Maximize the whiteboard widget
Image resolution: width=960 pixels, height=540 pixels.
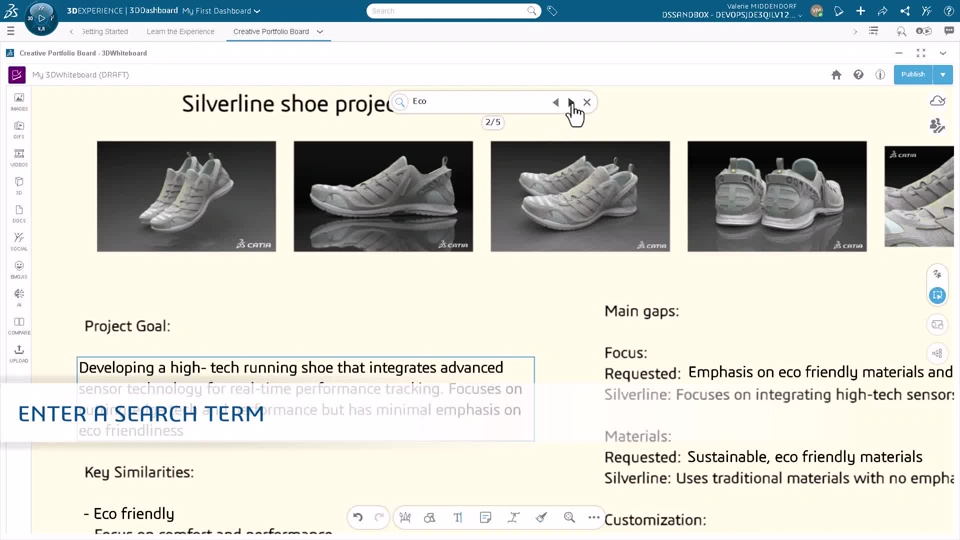tap(921, 53)
